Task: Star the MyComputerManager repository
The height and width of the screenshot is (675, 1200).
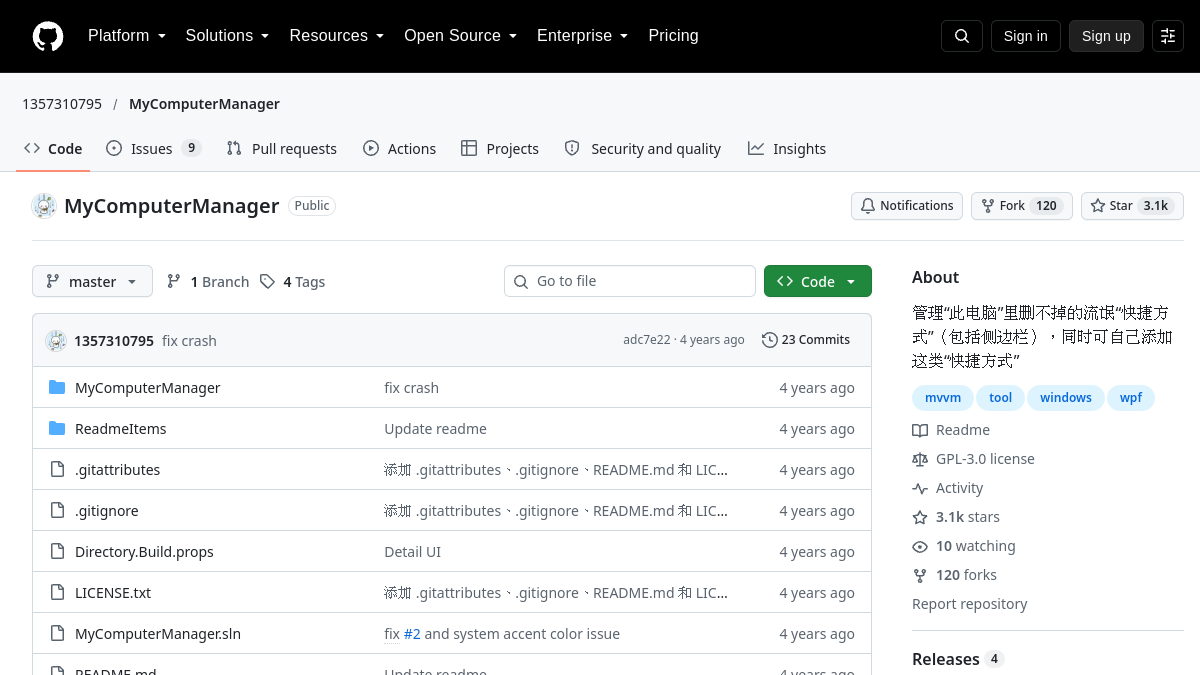Action: pyautogui.click(x=1132, y=206)
